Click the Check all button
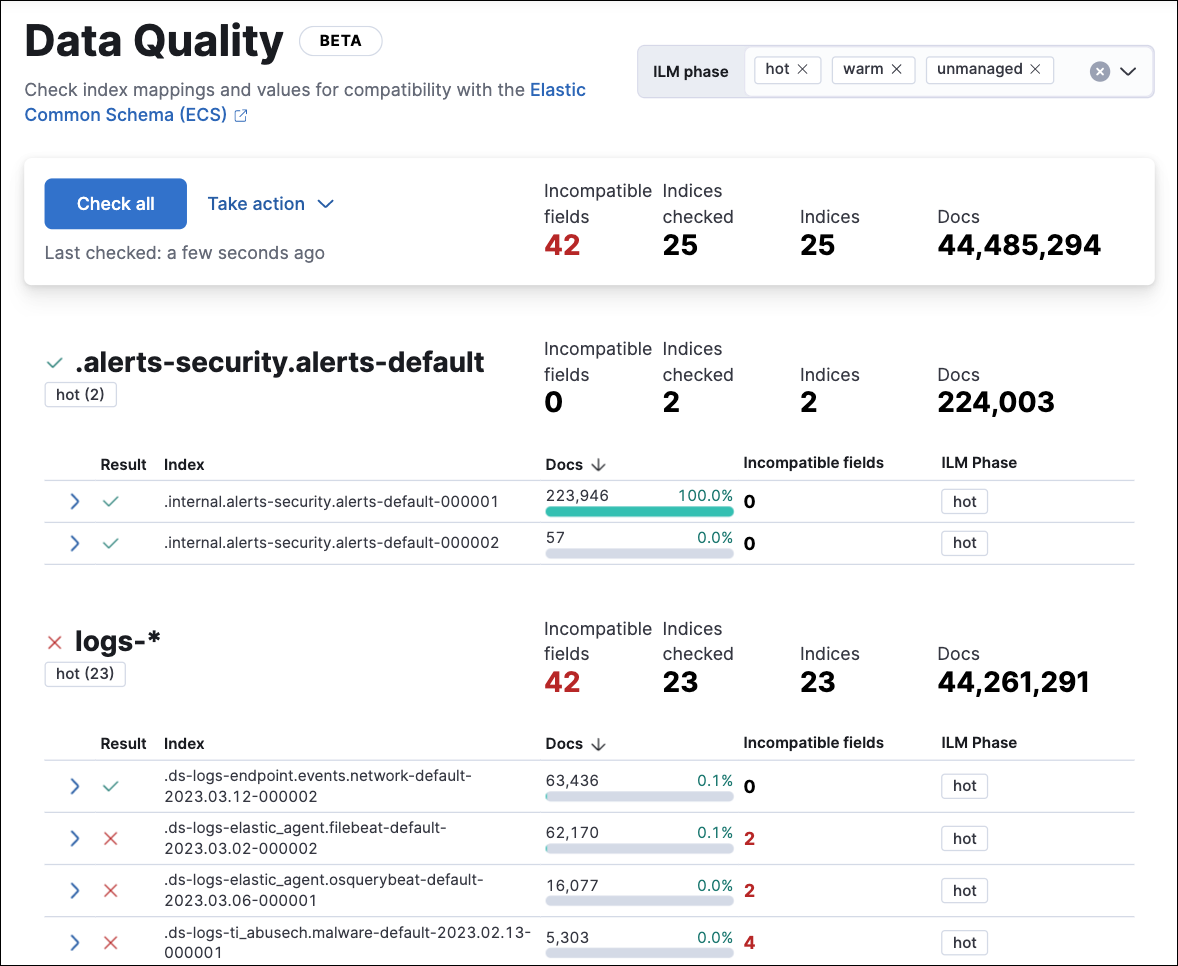The width and height of the screenshot is (1178, 966). (115, 203)
